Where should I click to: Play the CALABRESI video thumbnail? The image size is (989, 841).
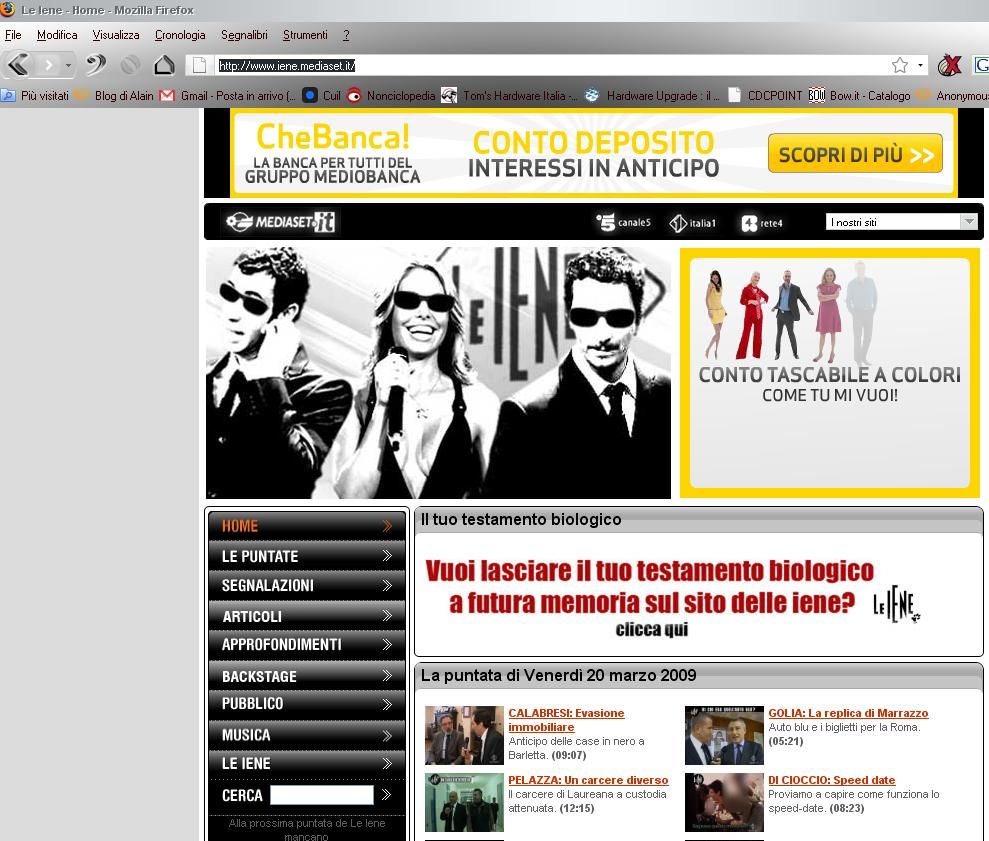pos(464,735)
